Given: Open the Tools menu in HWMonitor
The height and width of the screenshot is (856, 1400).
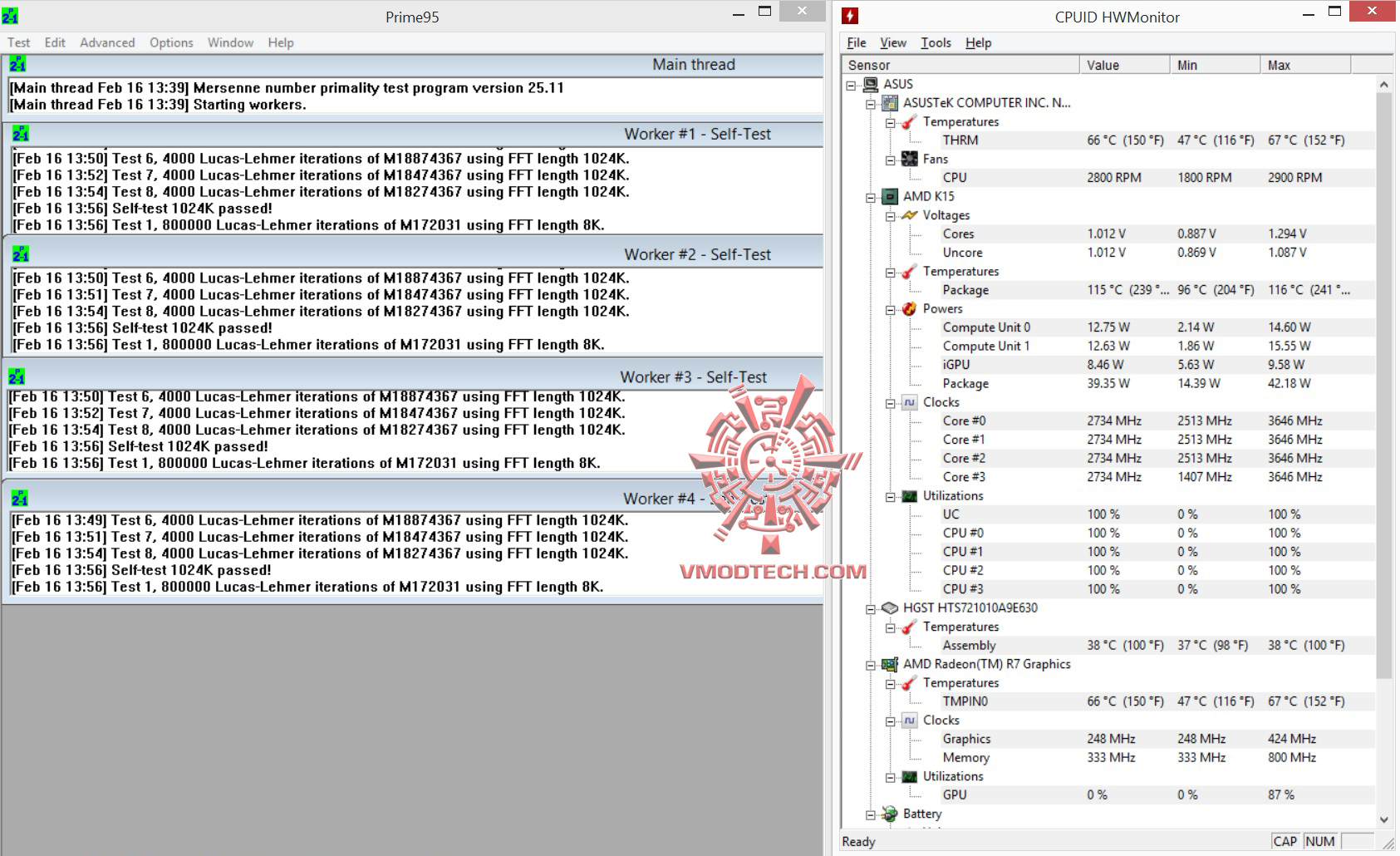Looking at the screenshot, I should pos(936,42).
